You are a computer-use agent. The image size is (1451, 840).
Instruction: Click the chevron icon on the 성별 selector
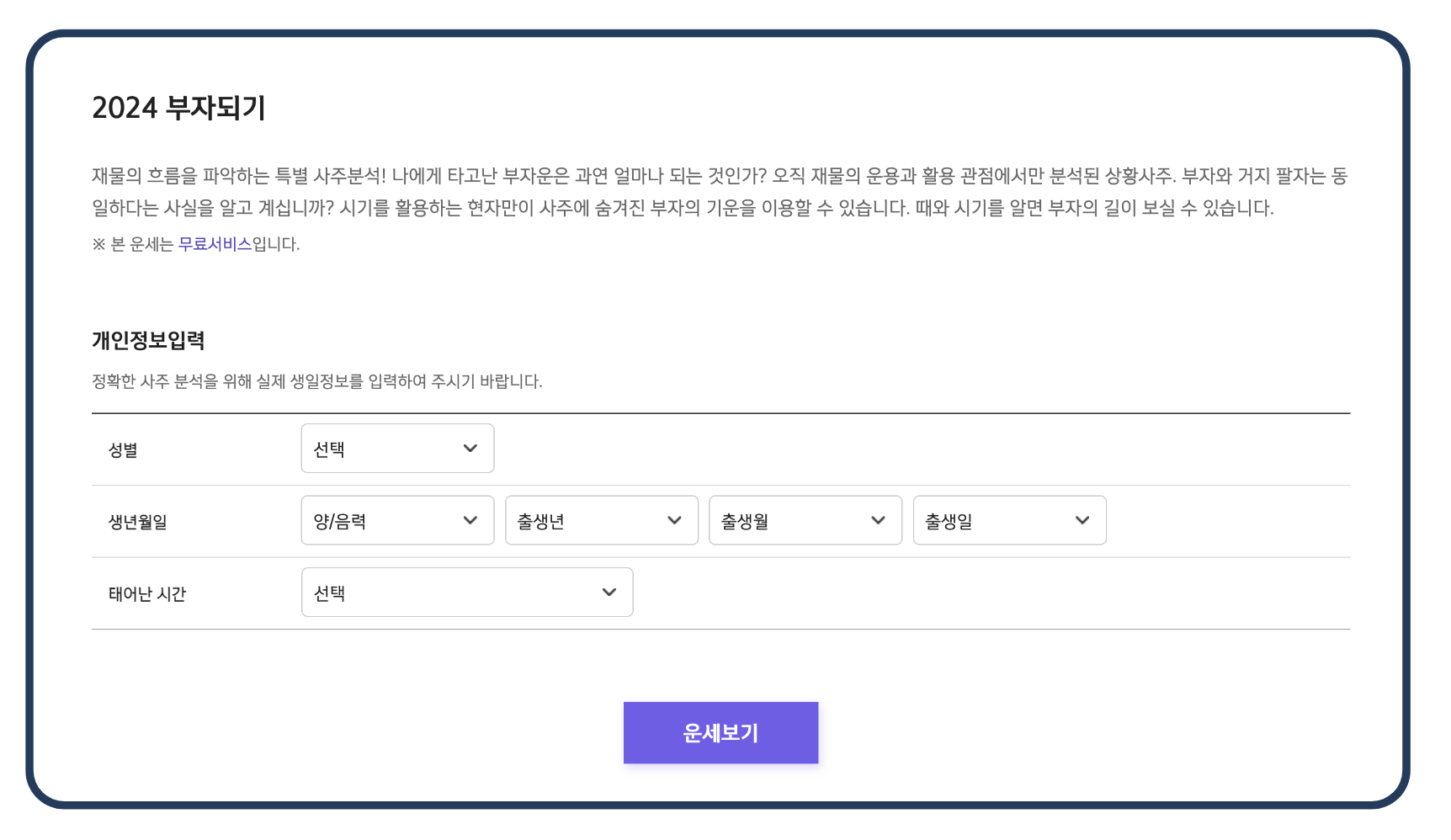click(470, 449)
